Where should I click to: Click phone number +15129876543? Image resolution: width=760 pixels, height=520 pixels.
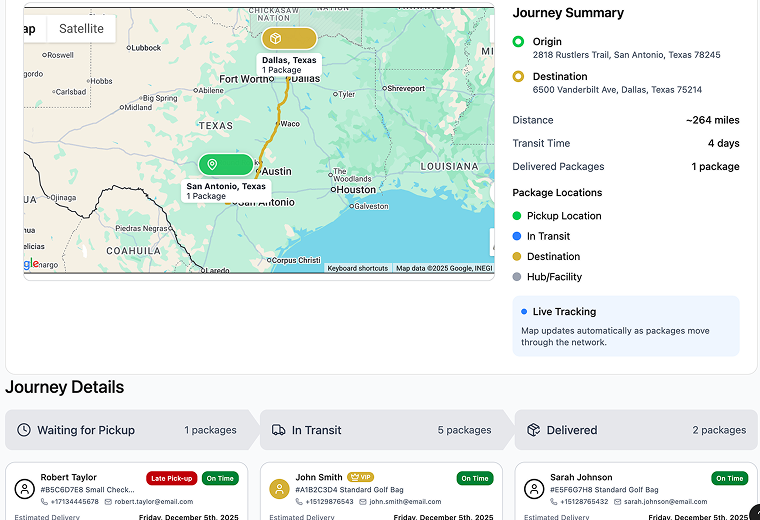pos(329,502)
